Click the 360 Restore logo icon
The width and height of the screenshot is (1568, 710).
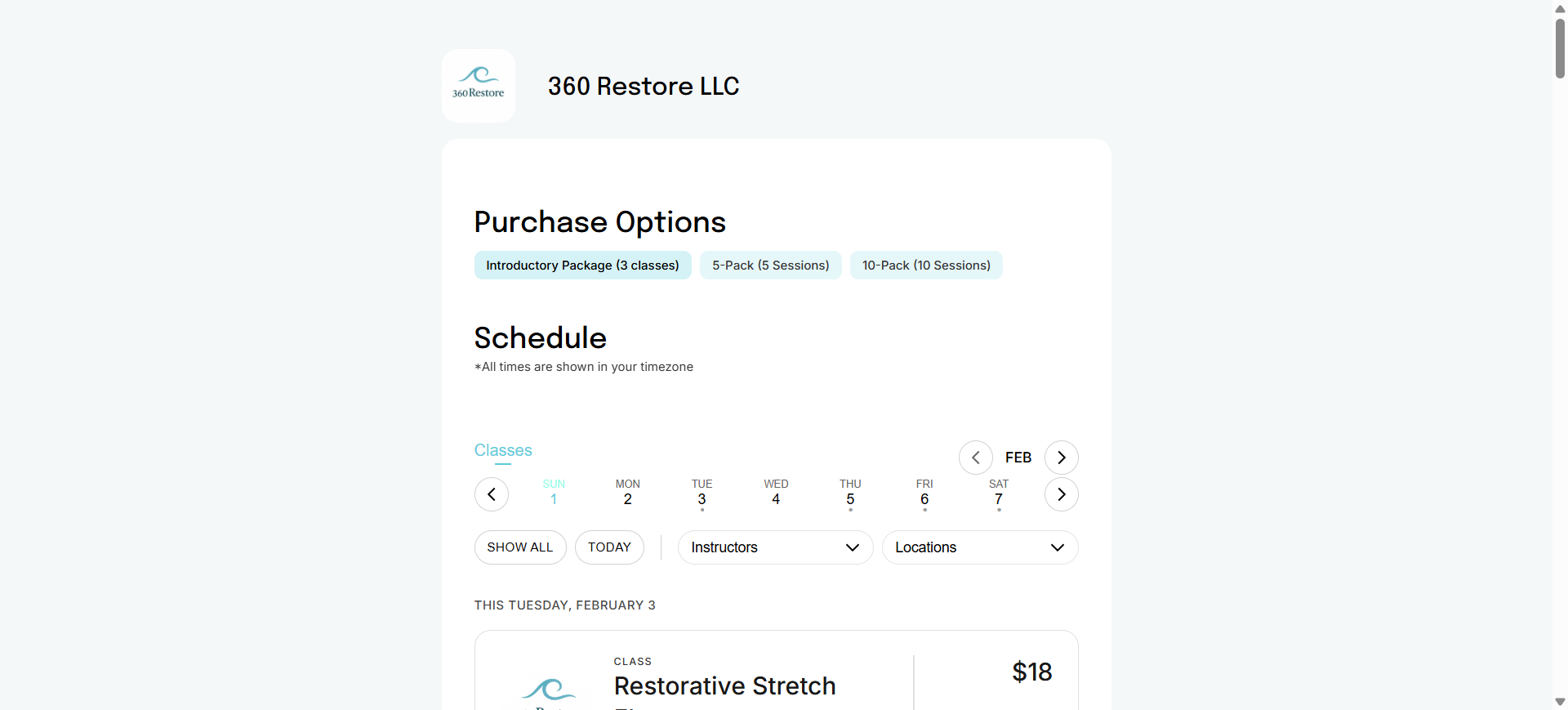tap(479, 86)
